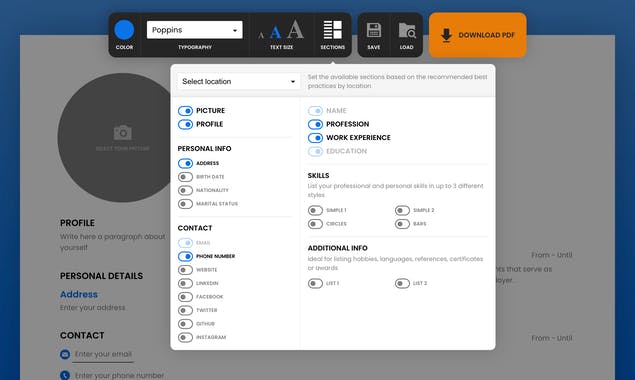Screen dimensions: 635x380
Task: Click the Education toggle switch
Action: point(315,151)
